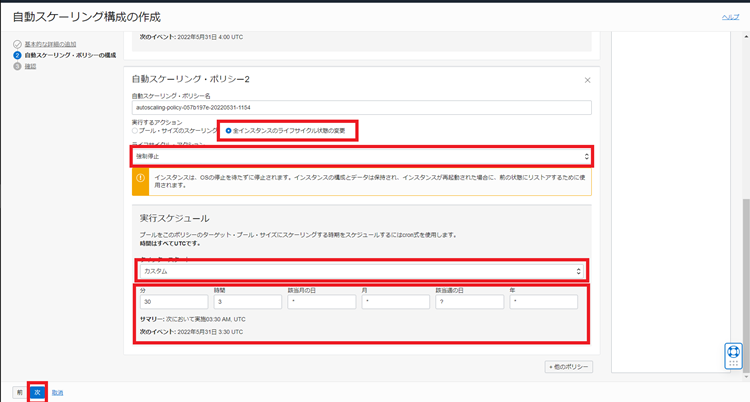Close autoscaling policy 2 with X icon
Viewport: 750px width, 402px height.
point(587,79)
